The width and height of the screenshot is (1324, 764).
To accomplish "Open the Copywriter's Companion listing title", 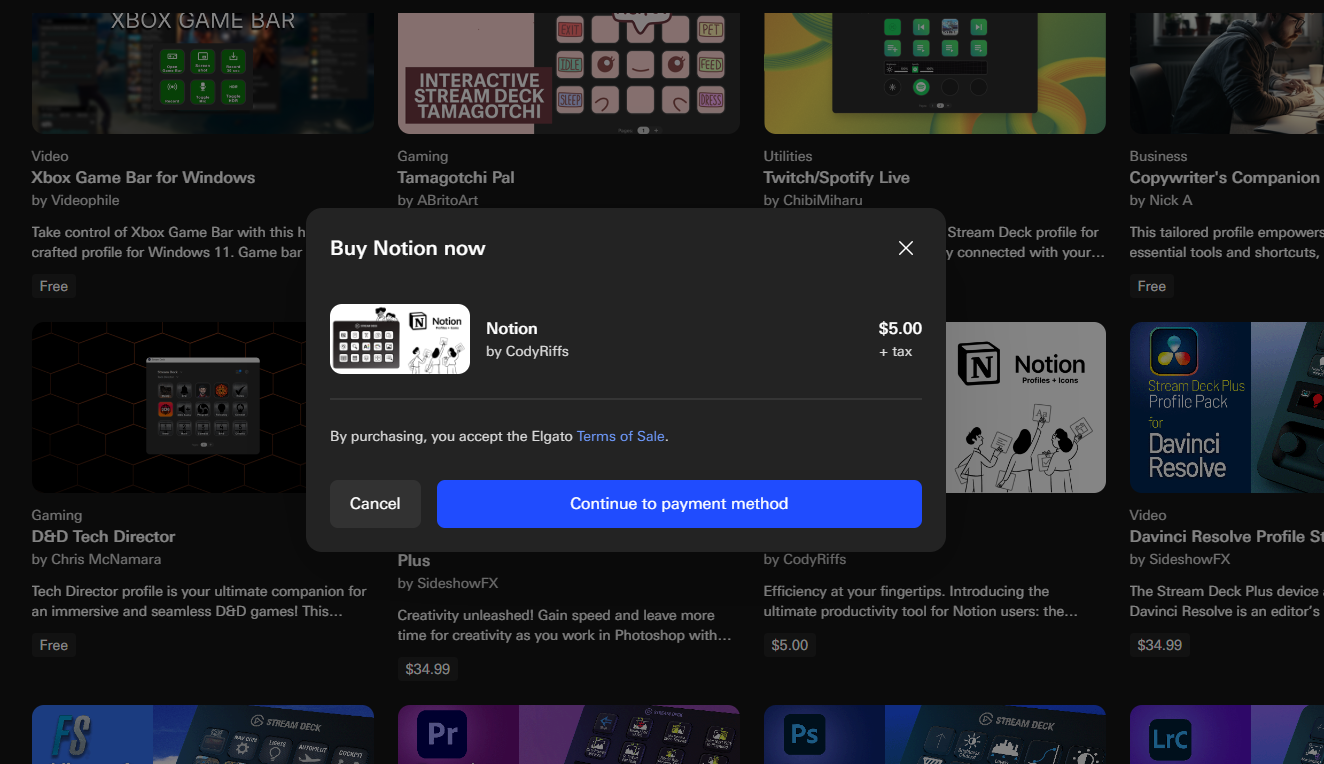I will click(1224, 177).
